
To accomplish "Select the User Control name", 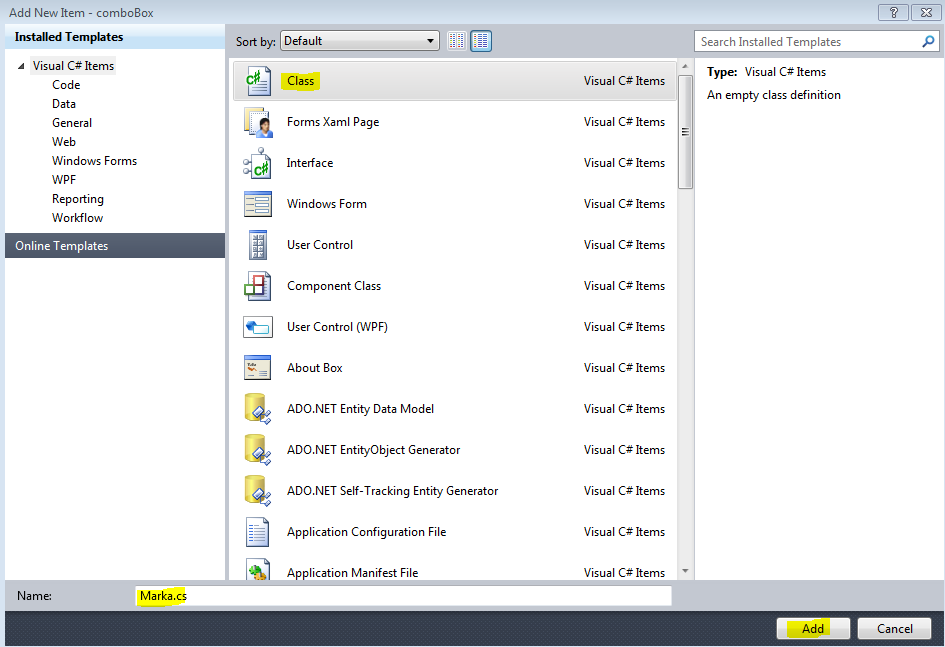I will (319, 245).
